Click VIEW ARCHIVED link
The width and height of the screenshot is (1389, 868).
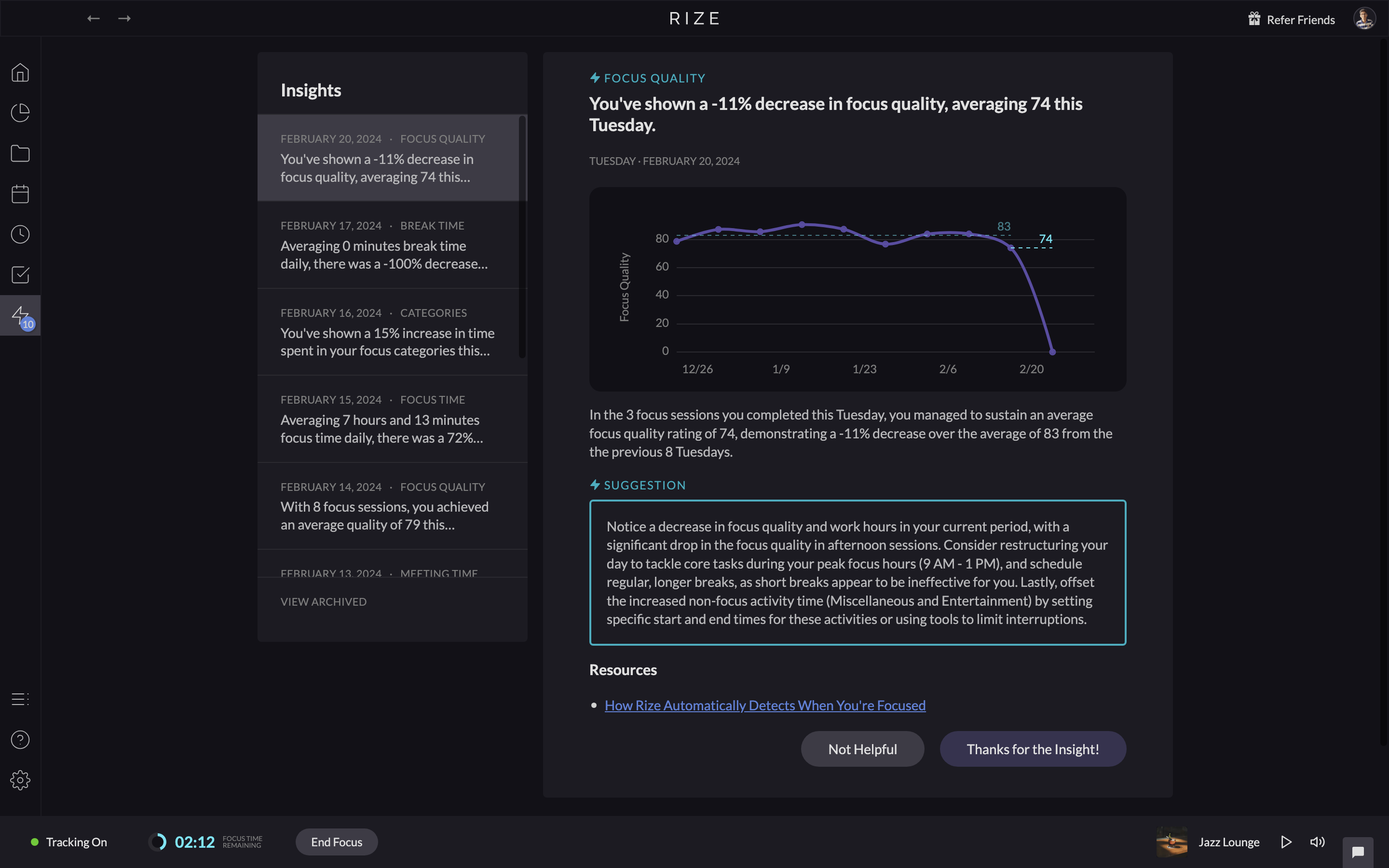(x=323, y=602)
